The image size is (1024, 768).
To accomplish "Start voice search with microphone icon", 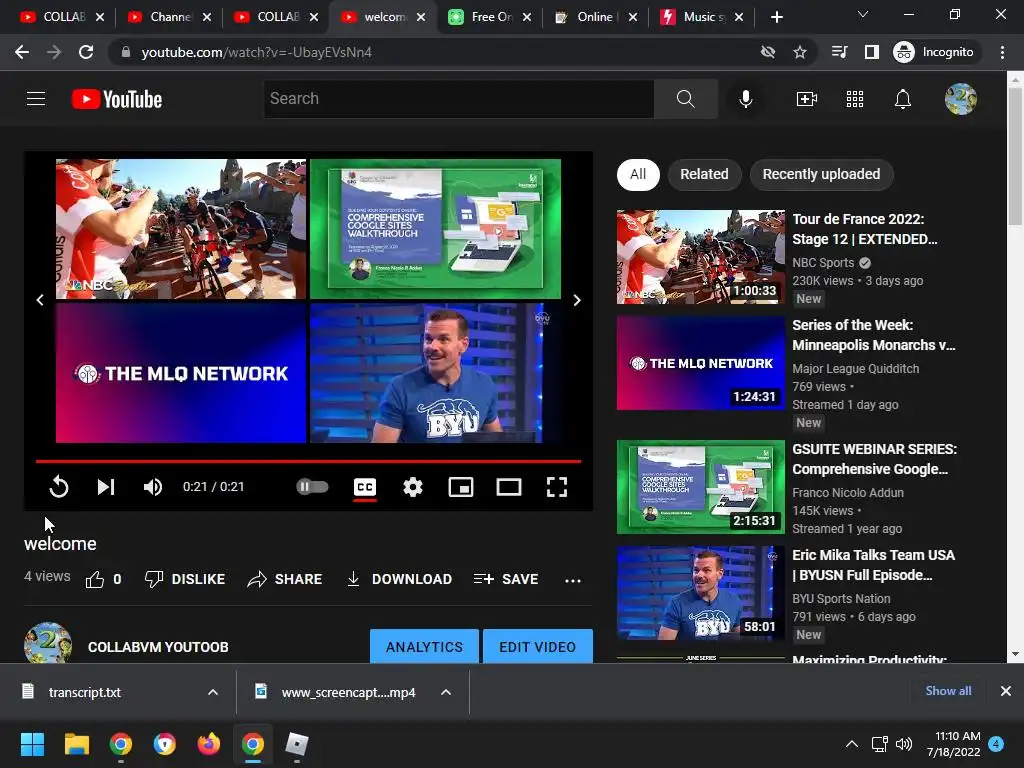I will (746, 99).
